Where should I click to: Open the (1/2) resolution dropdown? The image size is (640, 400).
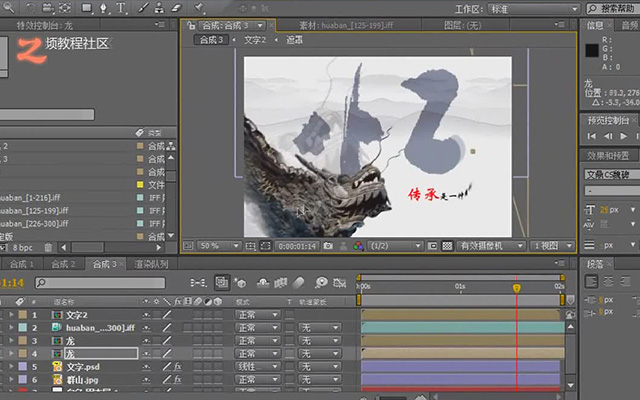point(395,246)
